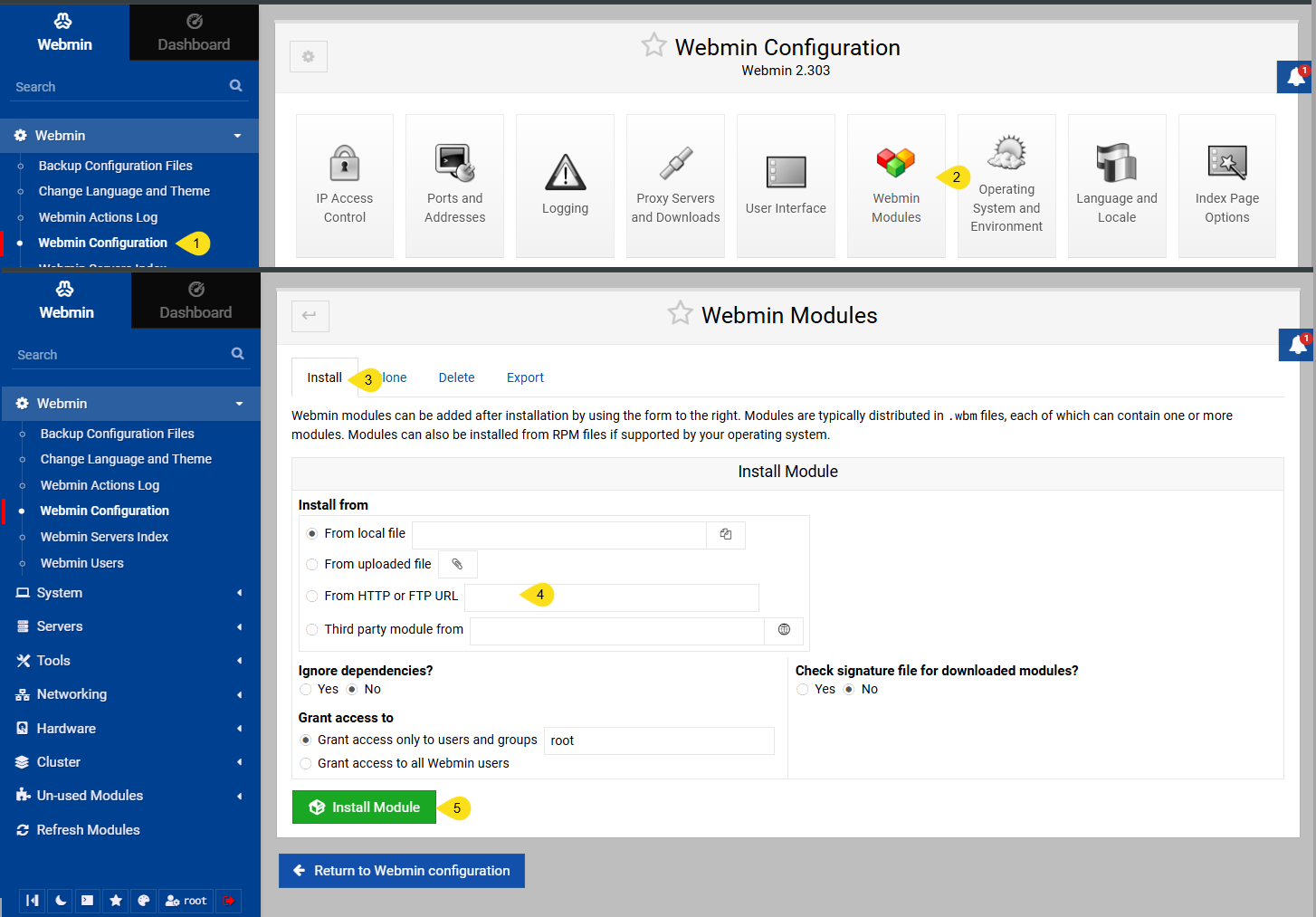
Task: Click paperclip attach icon for uploaded file
Action: click(458, 564)
